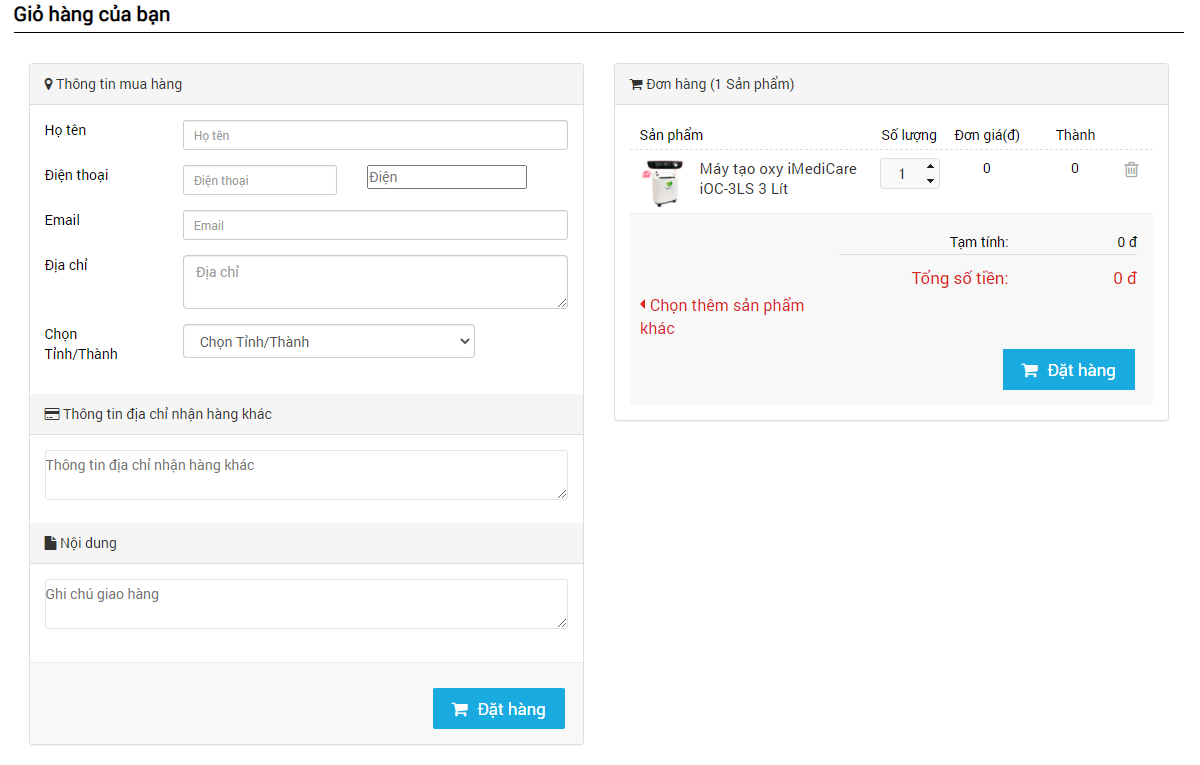Click the map pin icon beside Thông tin mua hàng
Image resolution: width=1200 pixels, height=765 pixels.
(48, 85)
